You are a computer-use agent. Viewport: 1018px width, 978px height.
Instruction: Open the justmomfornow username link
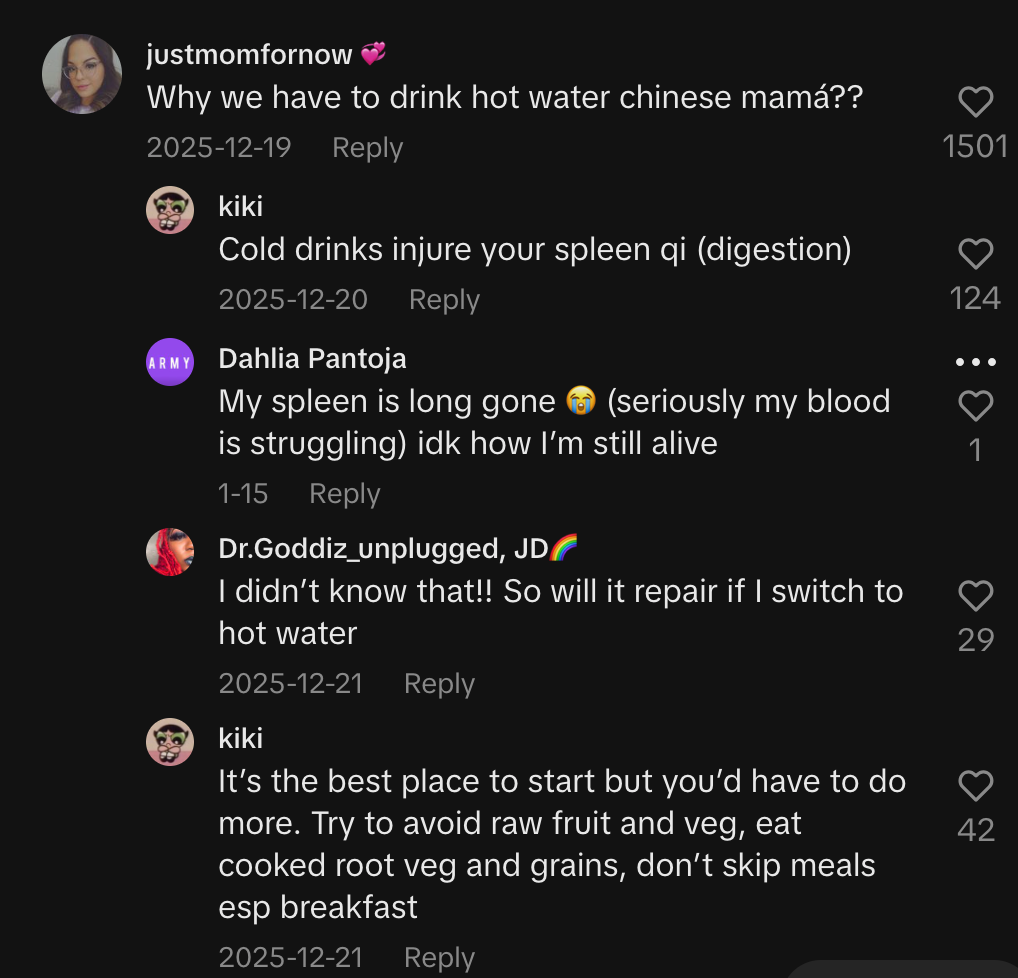249,54
